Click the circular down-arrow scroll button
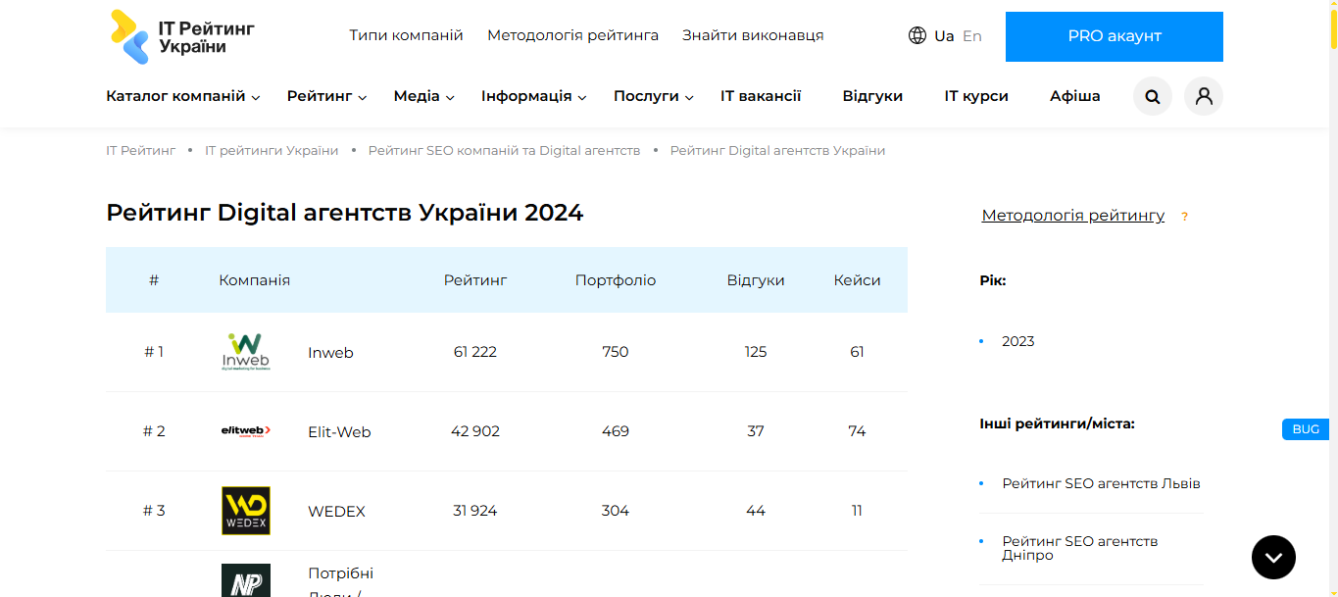 point(1273,557)
